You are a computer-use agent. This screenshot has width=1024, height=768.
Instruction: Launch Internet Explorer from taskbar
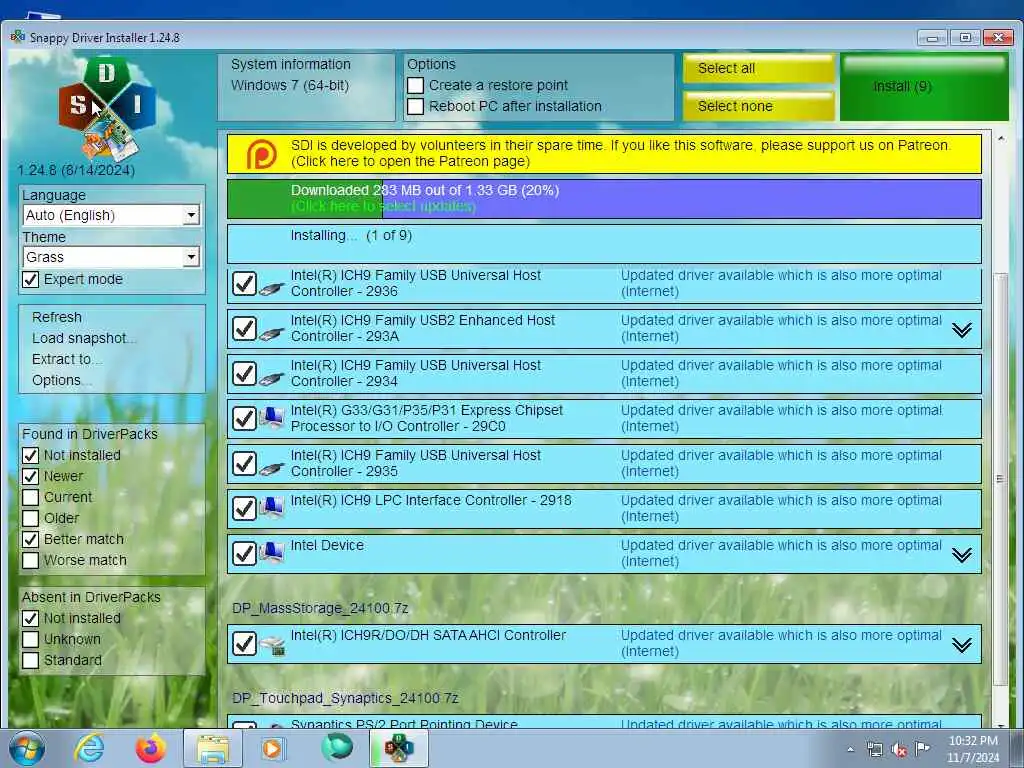[x=89, y=748]
